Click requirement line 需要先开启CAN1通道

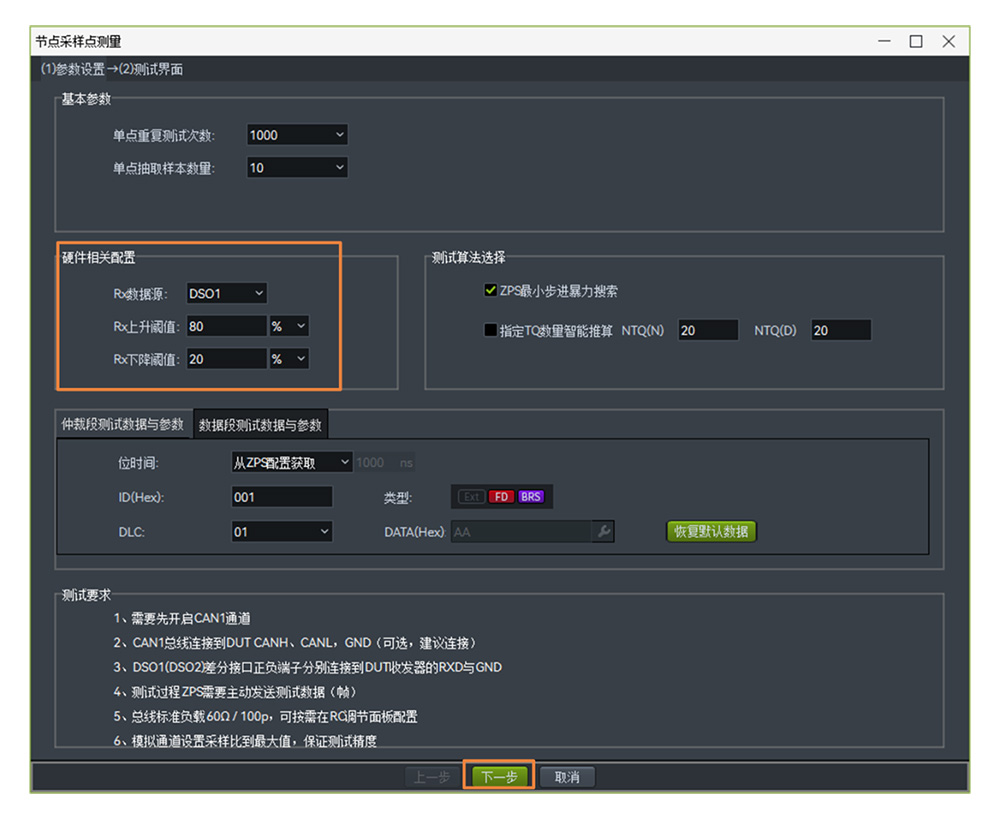click(182, 618)
